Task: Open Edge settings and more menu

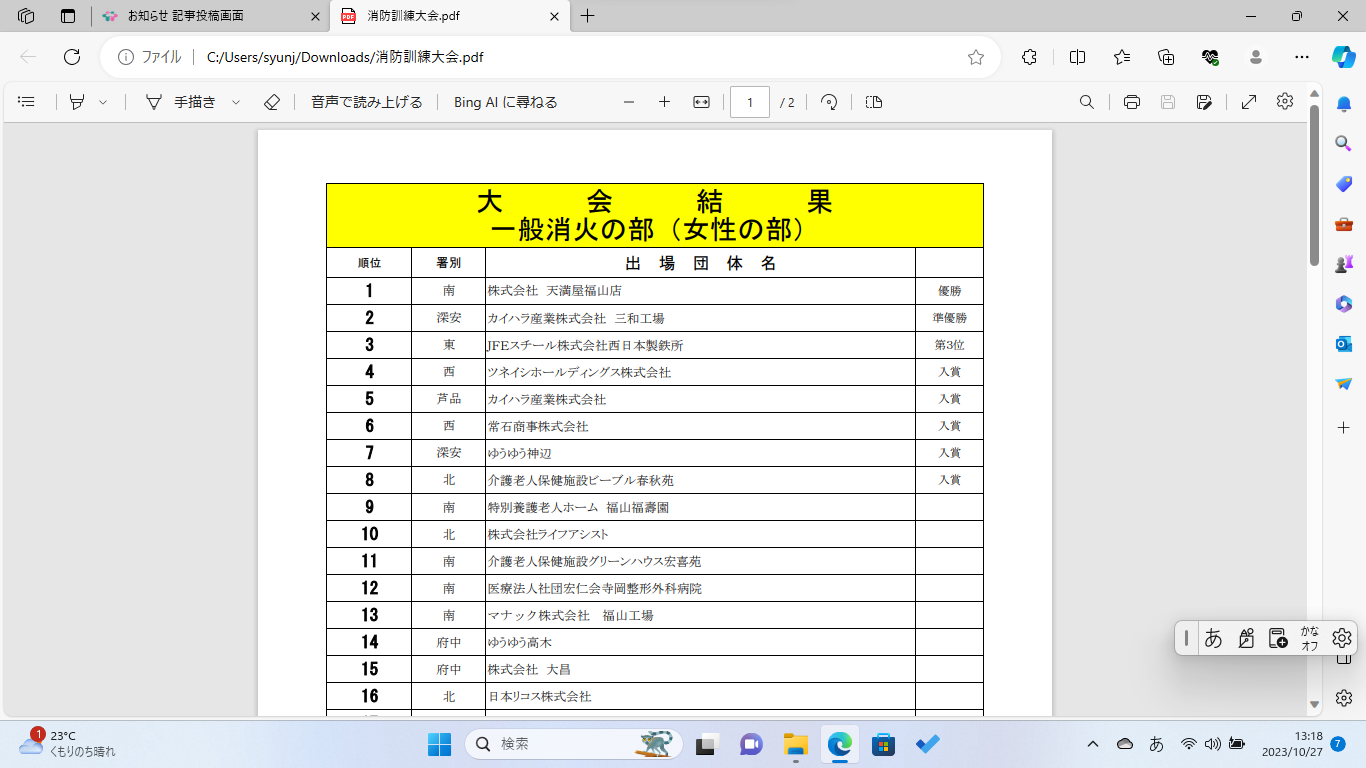Action: point(1301,57)
